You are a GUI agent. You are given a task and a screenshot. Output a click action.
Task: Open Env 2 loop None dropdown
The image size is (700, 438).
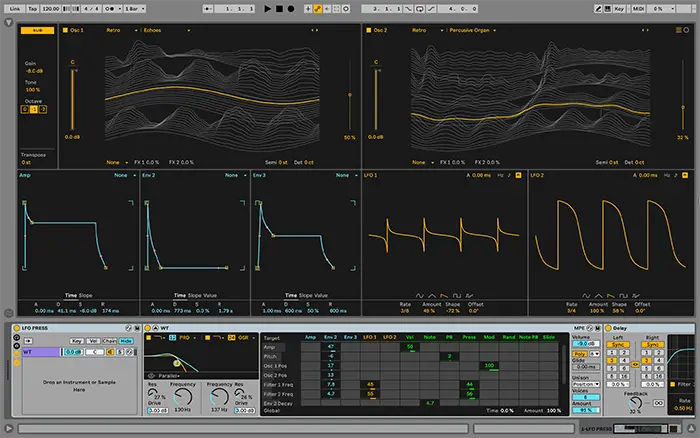pyautogui.click(x=236, y=175)
